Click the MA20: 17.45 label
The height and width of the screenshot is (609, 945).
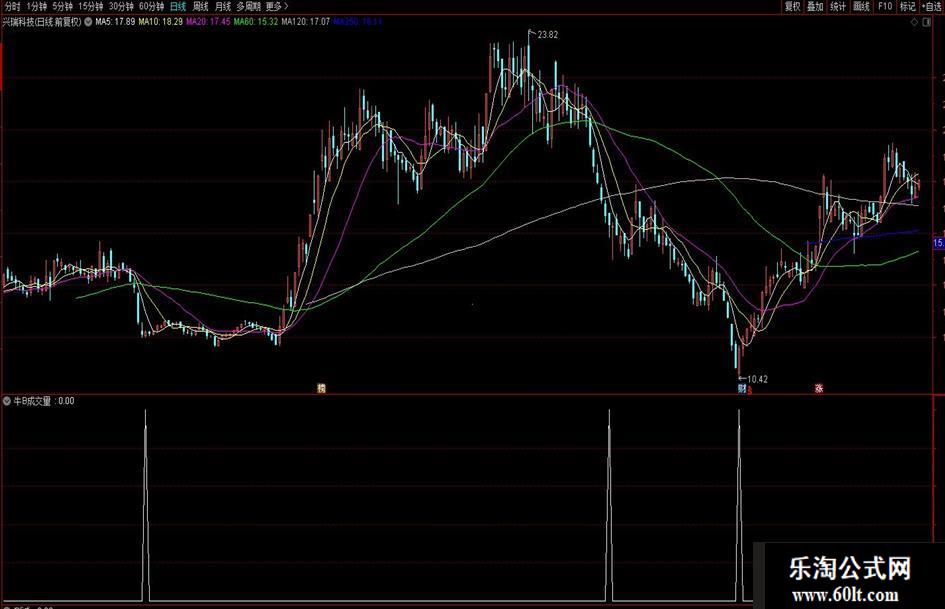coord(209,22)
